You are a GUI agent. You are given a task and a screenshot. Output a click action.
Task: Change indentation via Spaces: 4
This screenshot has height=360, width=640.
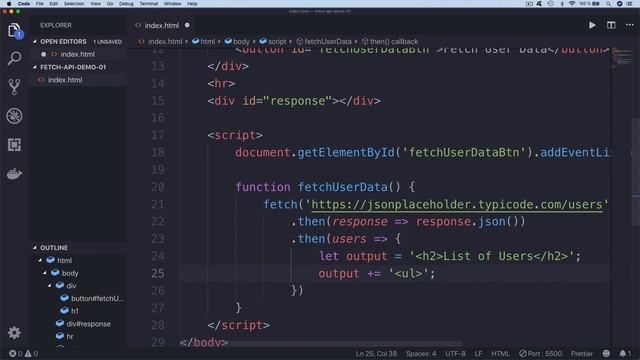421,353
